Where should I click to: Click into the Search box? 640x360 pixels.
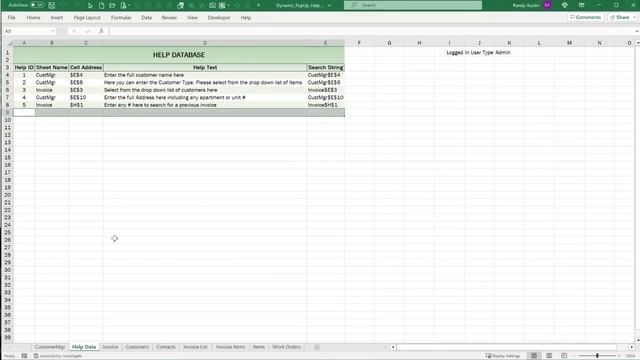(413, 5)
